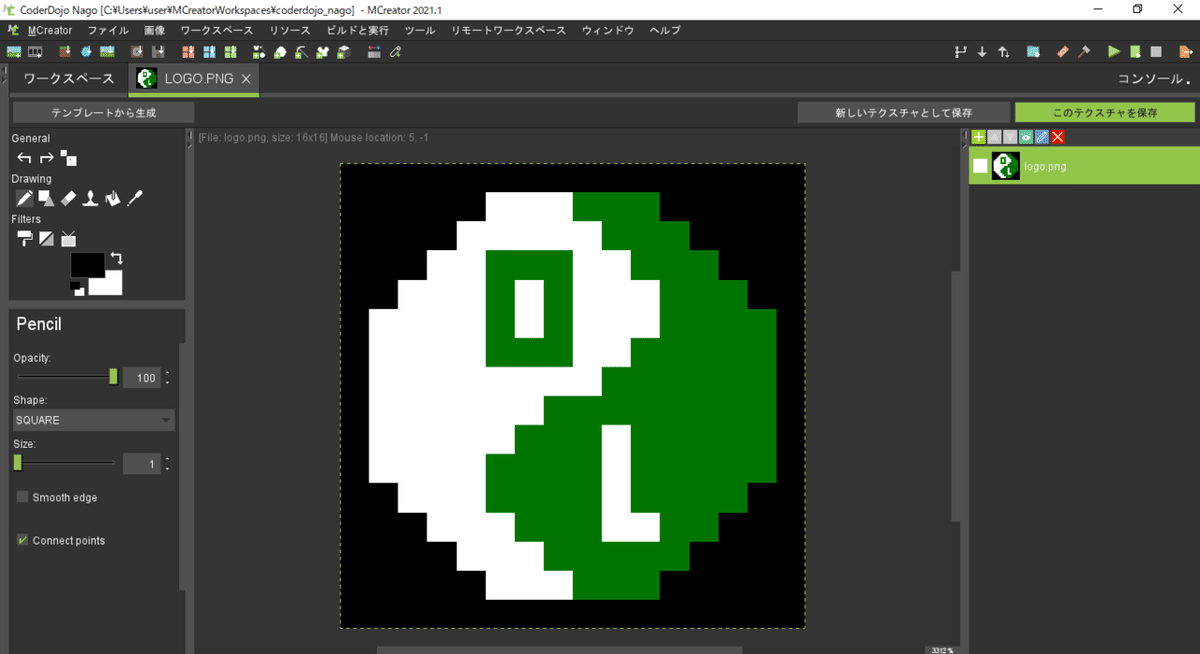1200x654 pixels.
Task: Click the green play icon to build and run
Action: click(1113, 51)
